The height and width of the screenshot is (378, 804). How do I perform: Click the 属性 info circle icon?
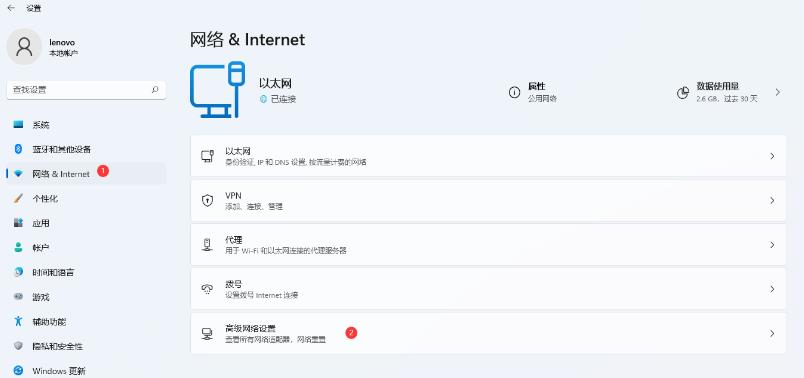[514, 92]
